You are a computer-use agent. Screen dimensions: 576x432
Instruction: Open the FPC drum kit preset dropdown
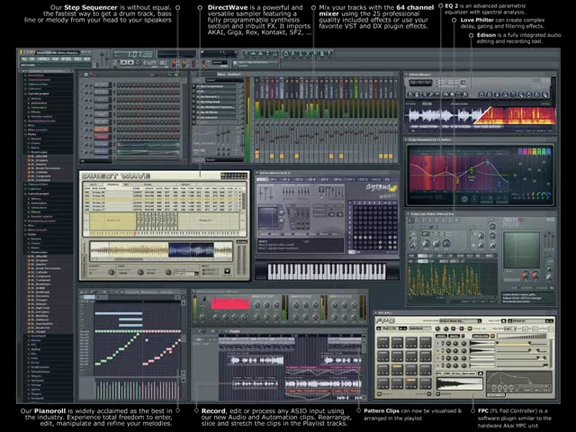click(460, 321)
